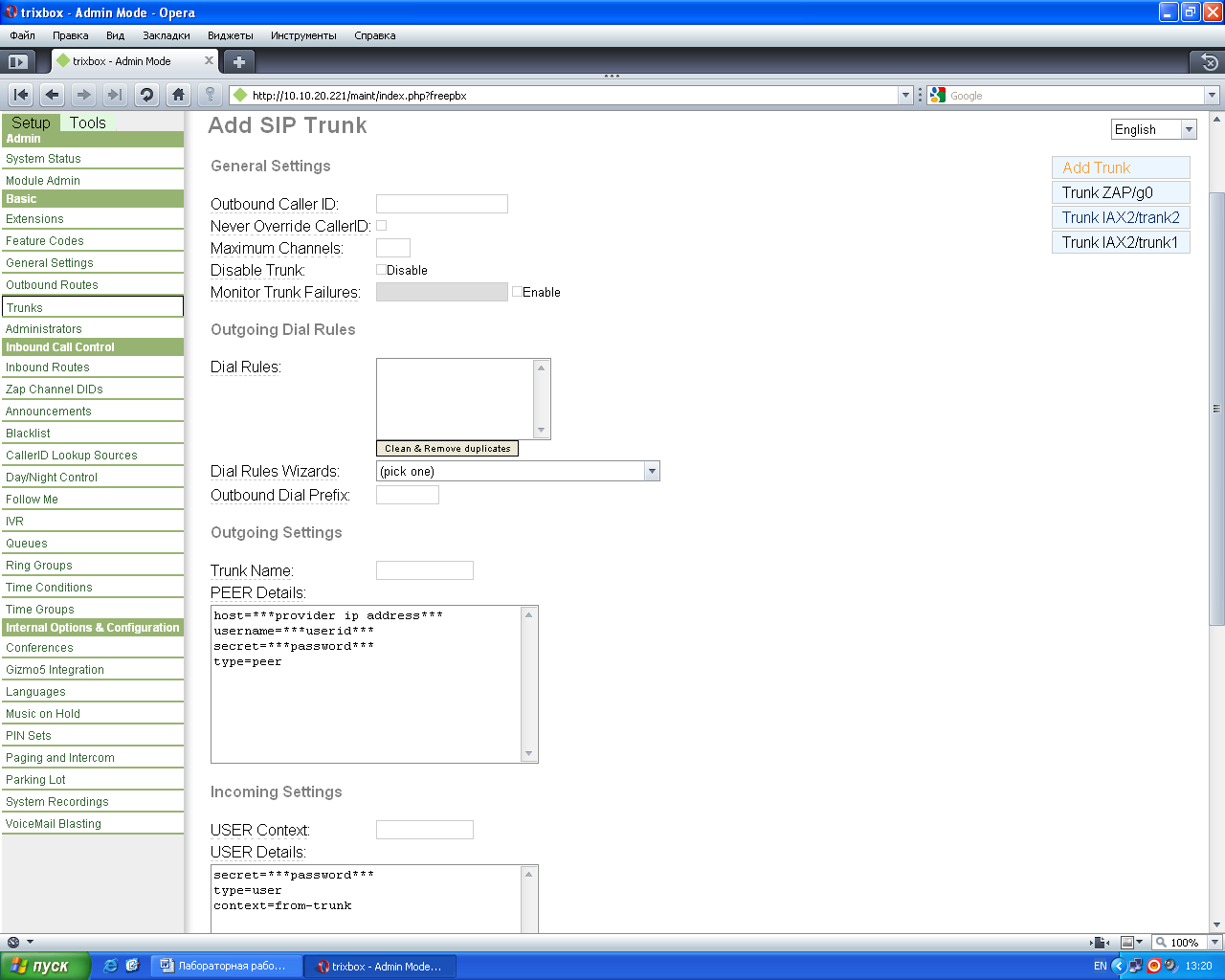
Task: Click the Maximum Channels field
Action: click(x=393, y=248)
